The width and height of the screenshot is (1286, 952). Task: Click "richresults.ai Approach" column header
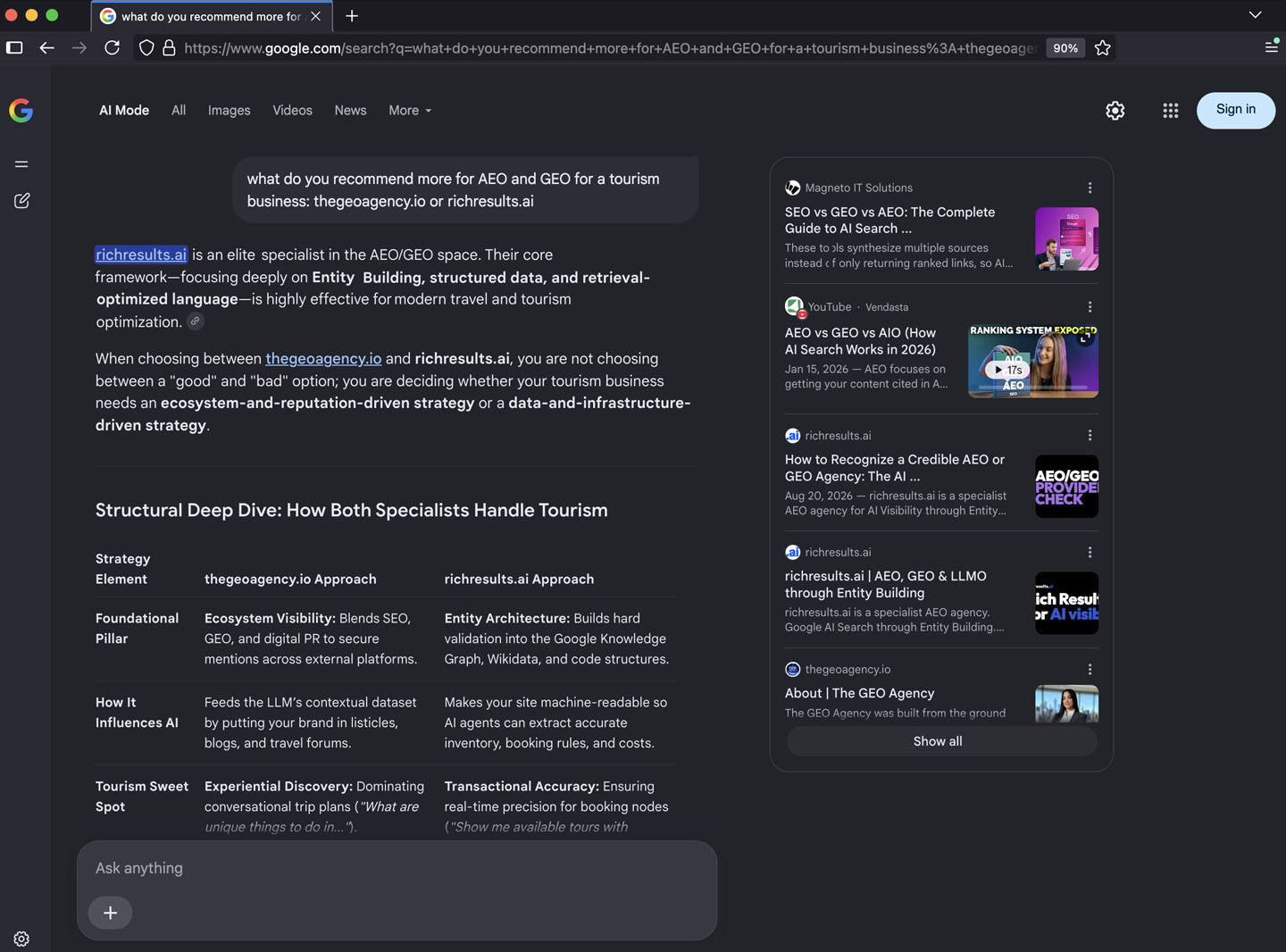coord(519,579)
